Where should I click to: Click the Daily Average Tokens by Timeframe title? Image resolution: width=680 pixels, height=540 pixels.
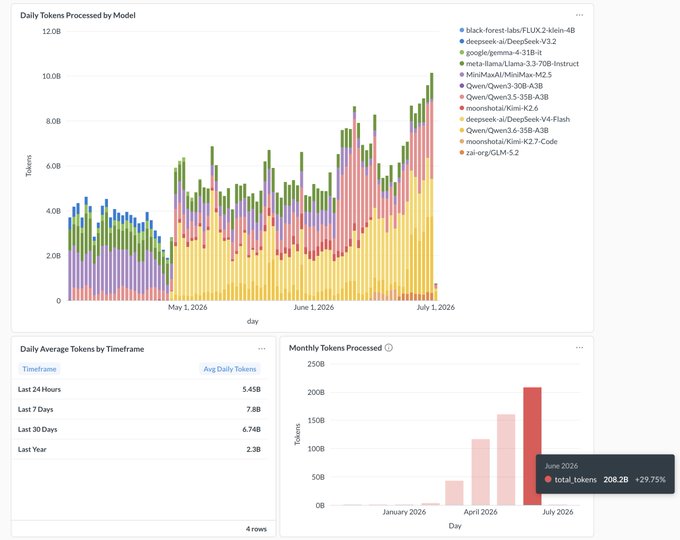click(x=82, y=349)
